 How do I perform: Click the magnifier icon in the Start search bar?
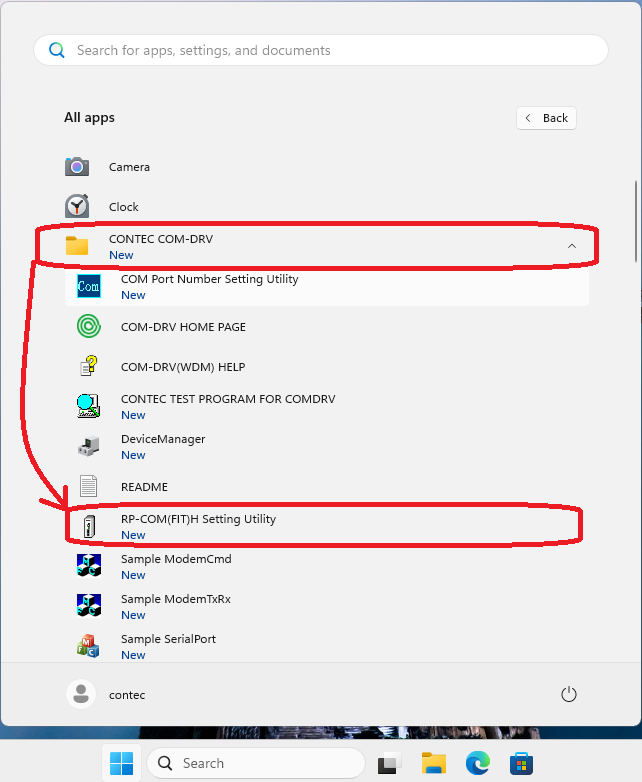pos(57,50)
